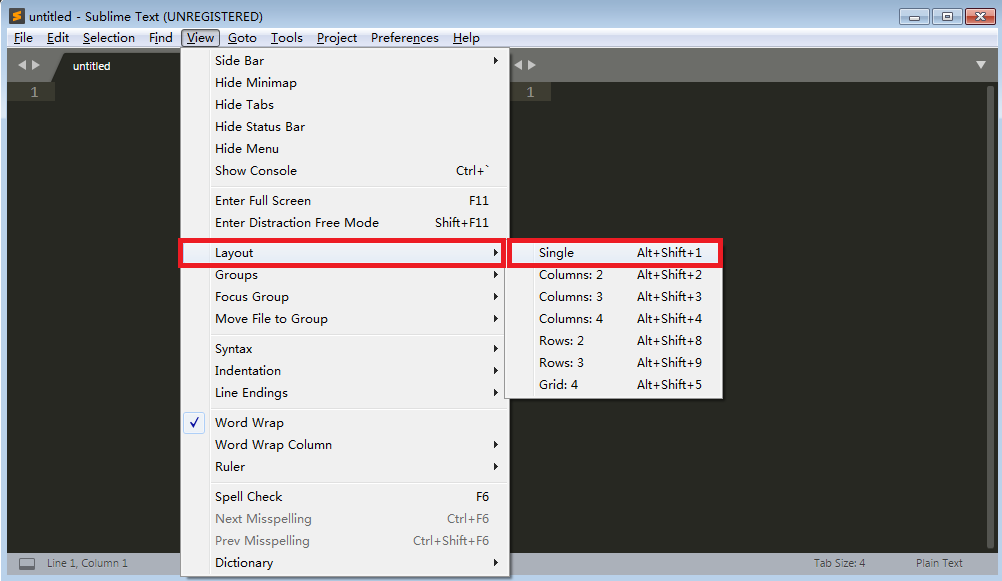Expand the Indentation submenu
1002x581 pixels.
click(x=346, y=371)
